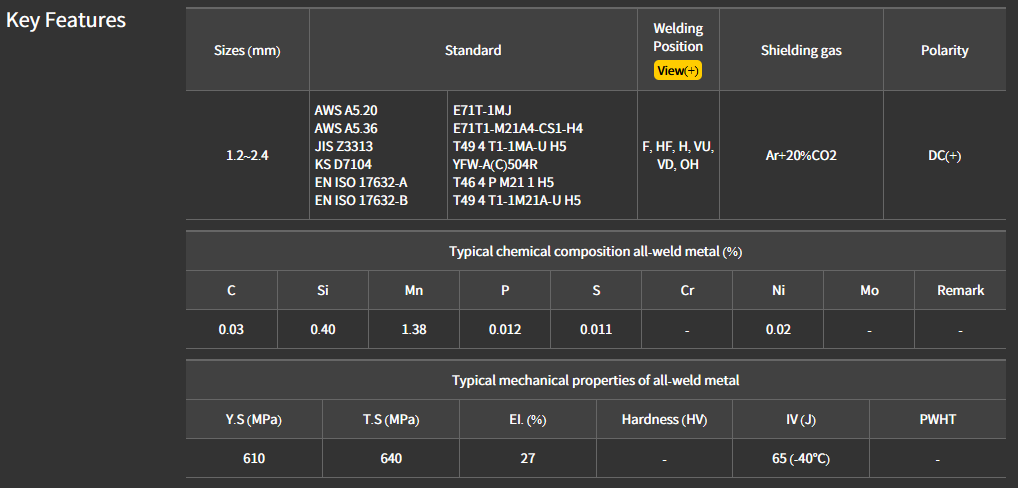Click the 65 (-40°C) impact value cell
1018x488 pixels.
point(801,458)
